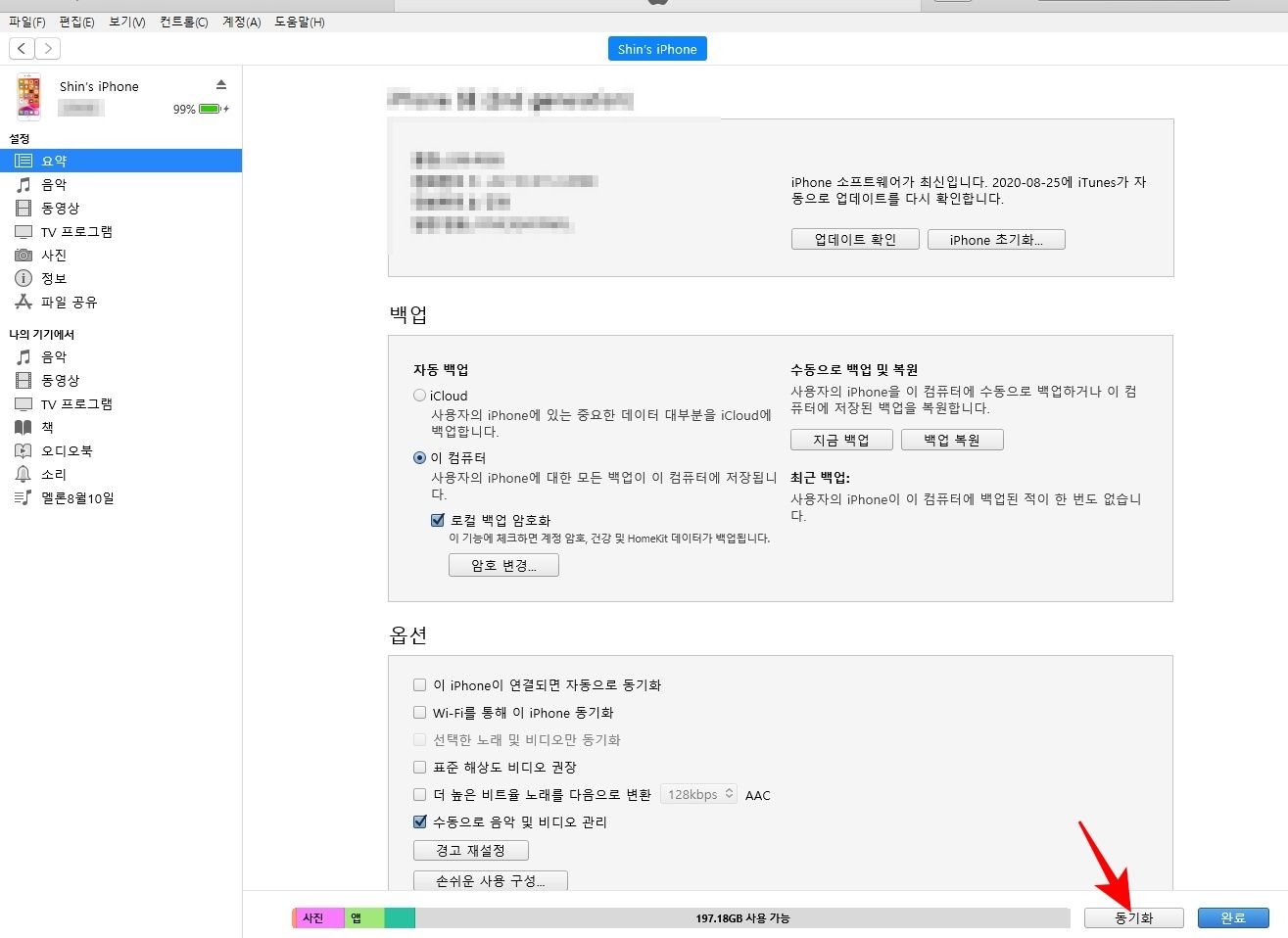
Task: Click the 197.18GB 사용 가능 free space bar
Action: coord(742,917)
